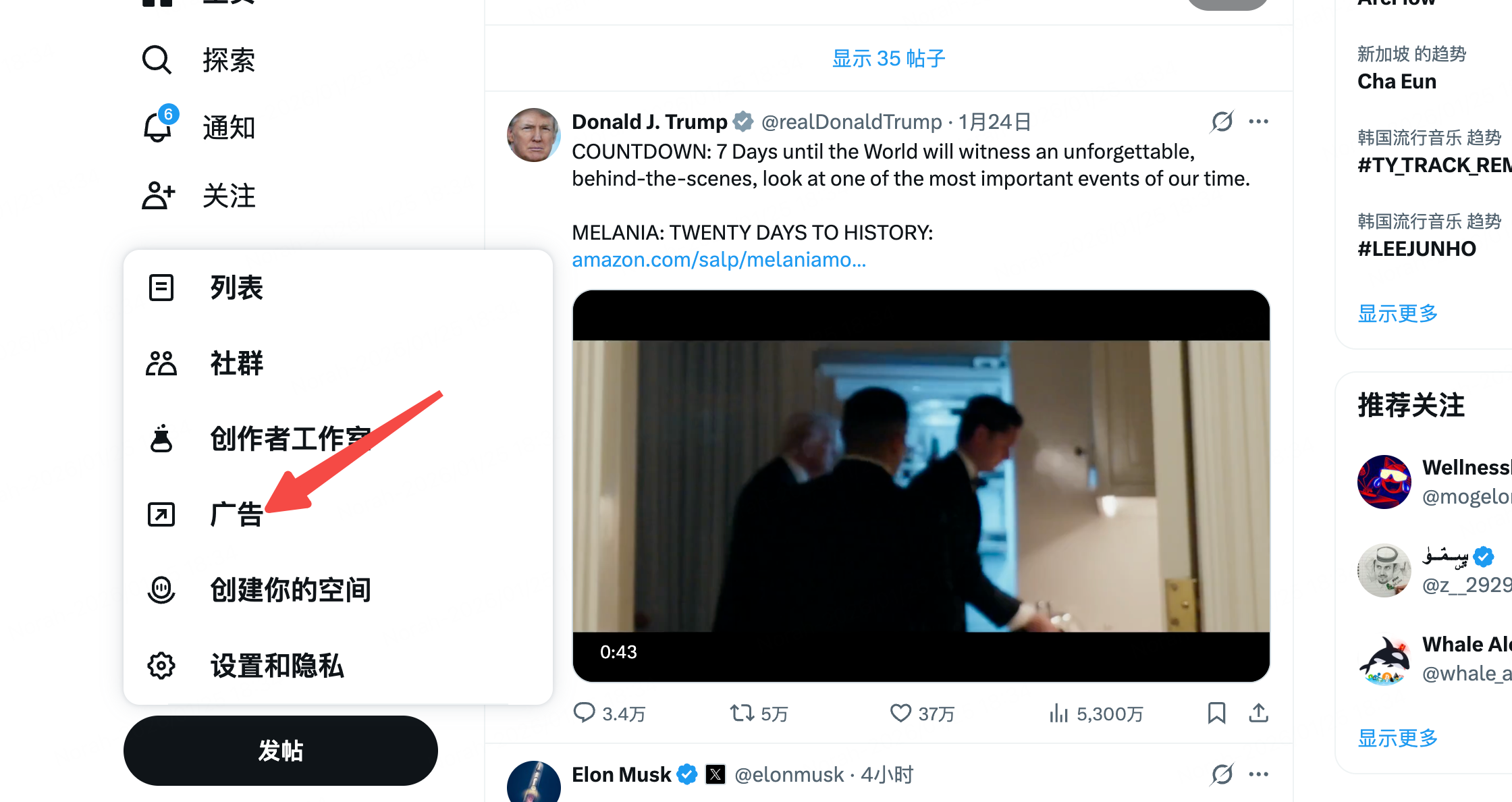Expand trends with upper 显示更多 link
The height and width of the screenshot is (802, 1512).
pos(1397,313)
